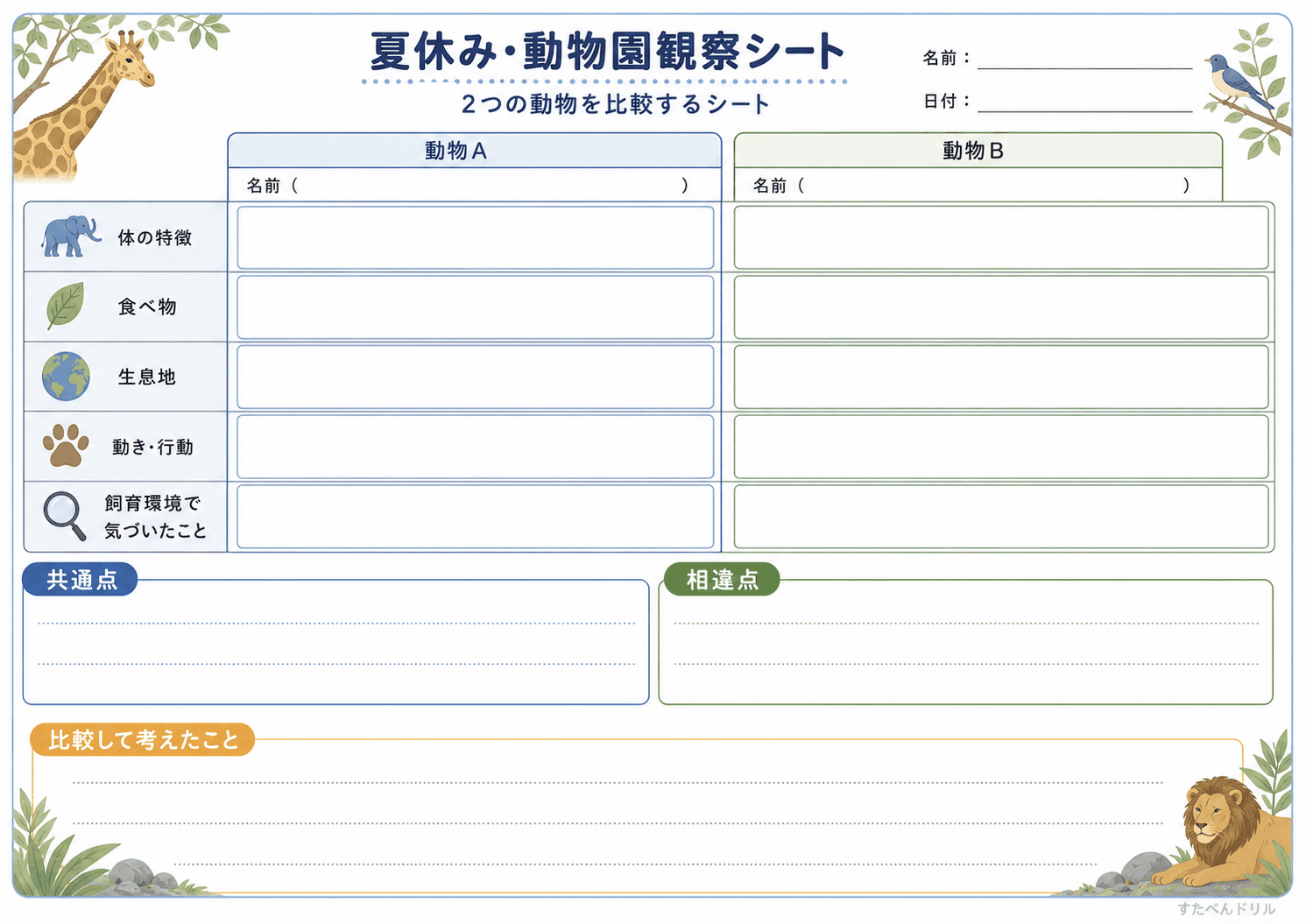Click 動物A box for 食べ物
Image resolution: width=1306 pixels, height=924 pixels.
click(x=476, y=307)
